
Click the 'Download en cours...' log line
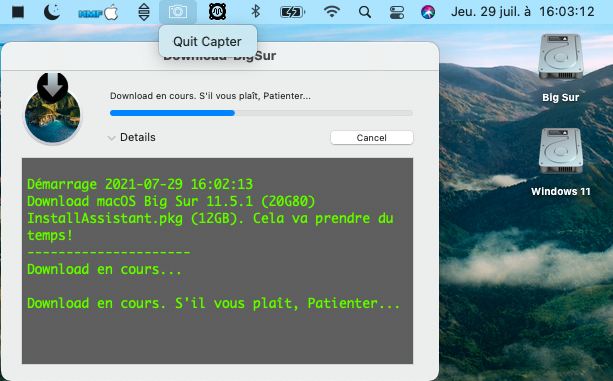point(104,269)
